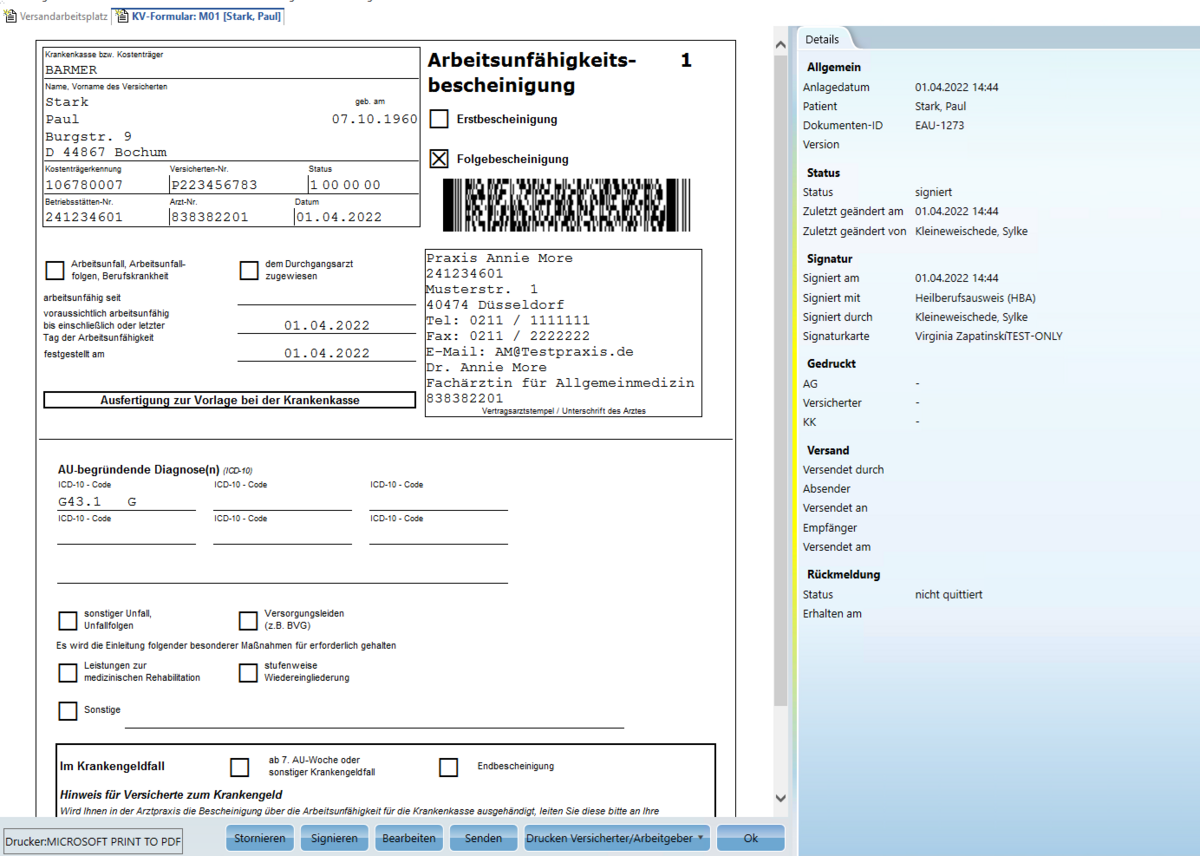
Task: Click the first ICD-10 code field G43.1
Action: tap(126, 501)
